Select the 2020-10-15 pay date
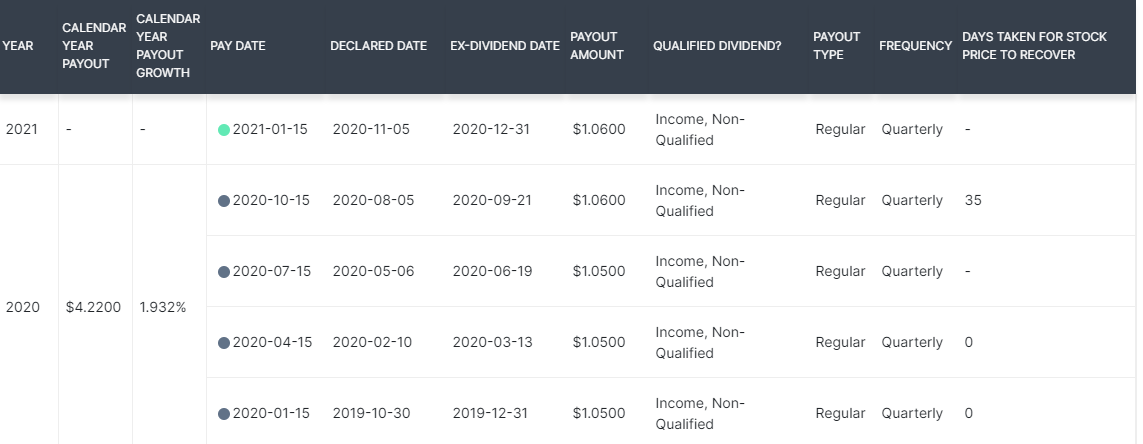This screenshot has width=1143, height=444. pyautogui.click(x=270, y=200)
